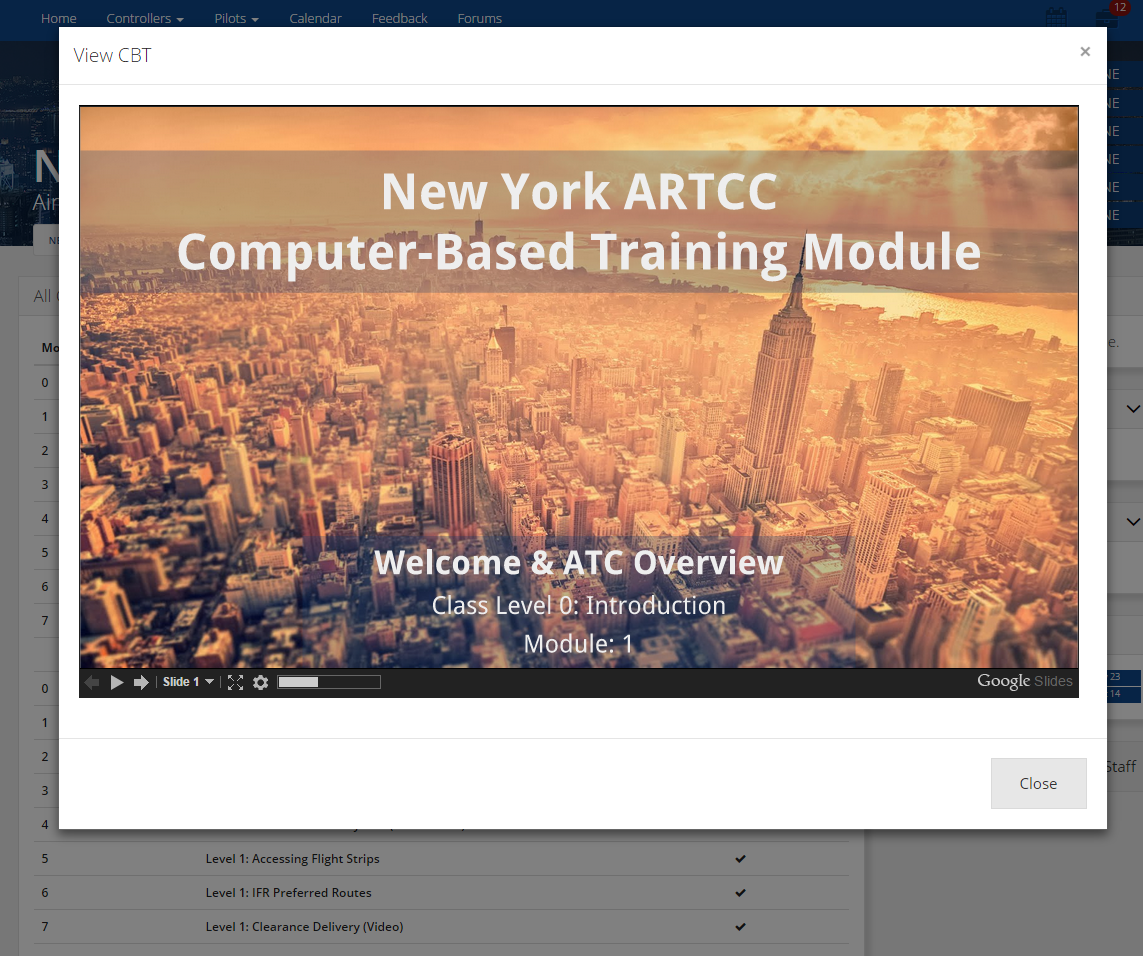This screenshot has height=956, width=1143.
Task: Open the briefcase icon with 12 badge
Action: coord(1105,19)
